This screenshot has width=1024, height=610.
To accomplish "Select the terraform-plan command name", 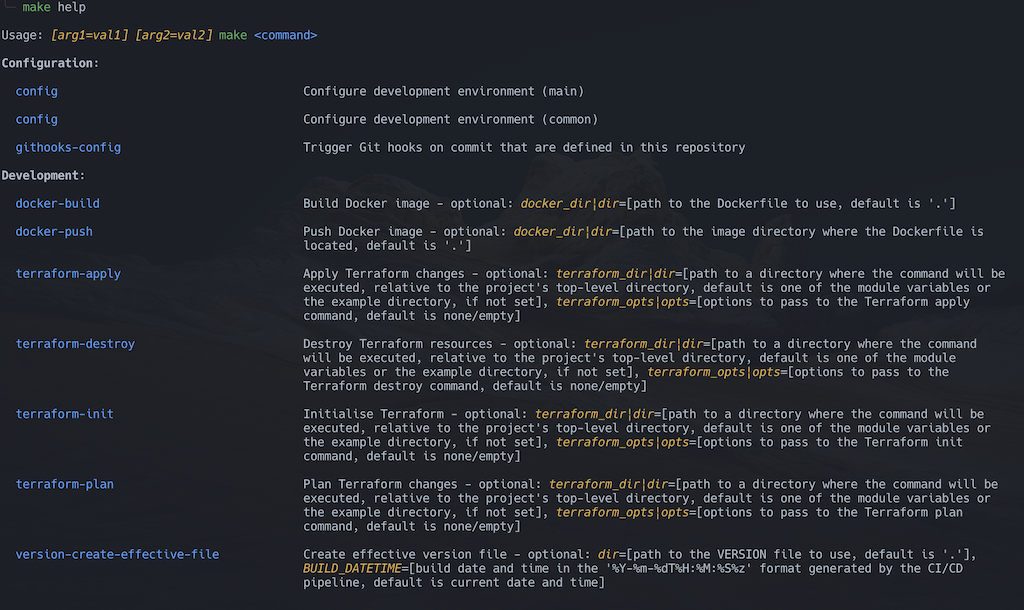I will point(65,484).
